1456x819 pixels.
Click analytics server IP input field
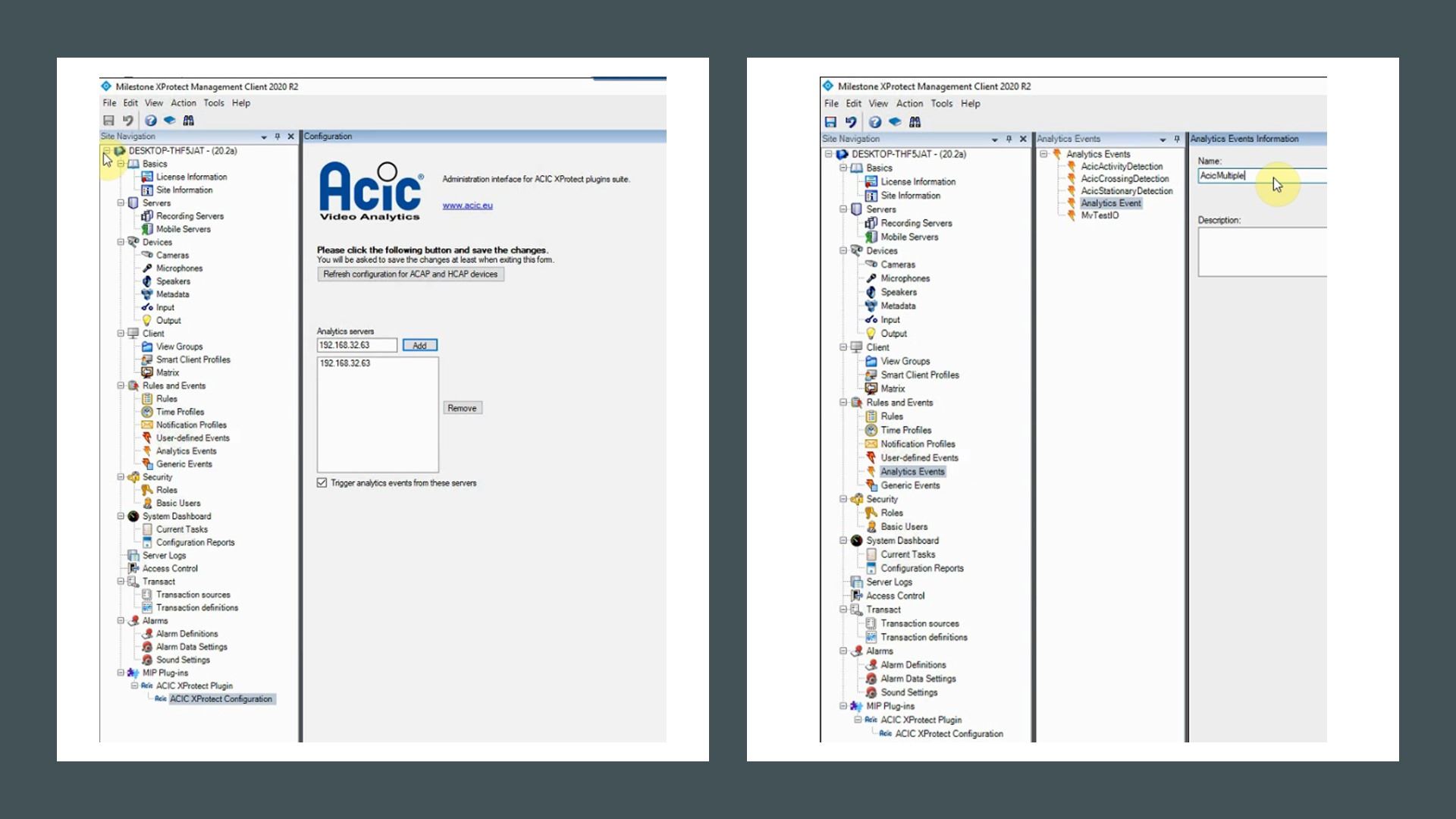coord(357,346)
